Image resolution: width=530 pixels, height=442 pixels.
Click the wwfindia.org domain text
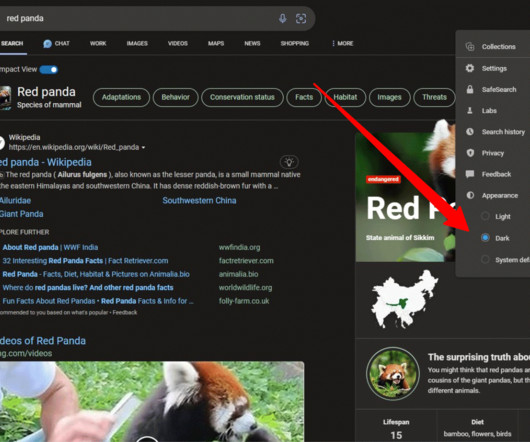point(239,247)
